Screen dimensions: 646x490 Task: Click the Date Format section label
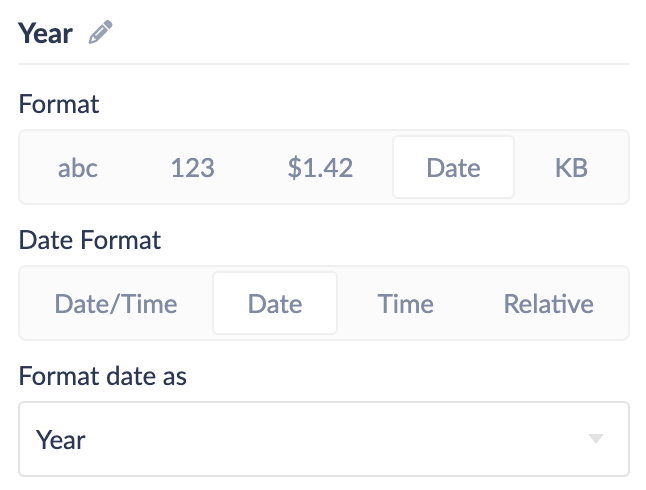90,240
